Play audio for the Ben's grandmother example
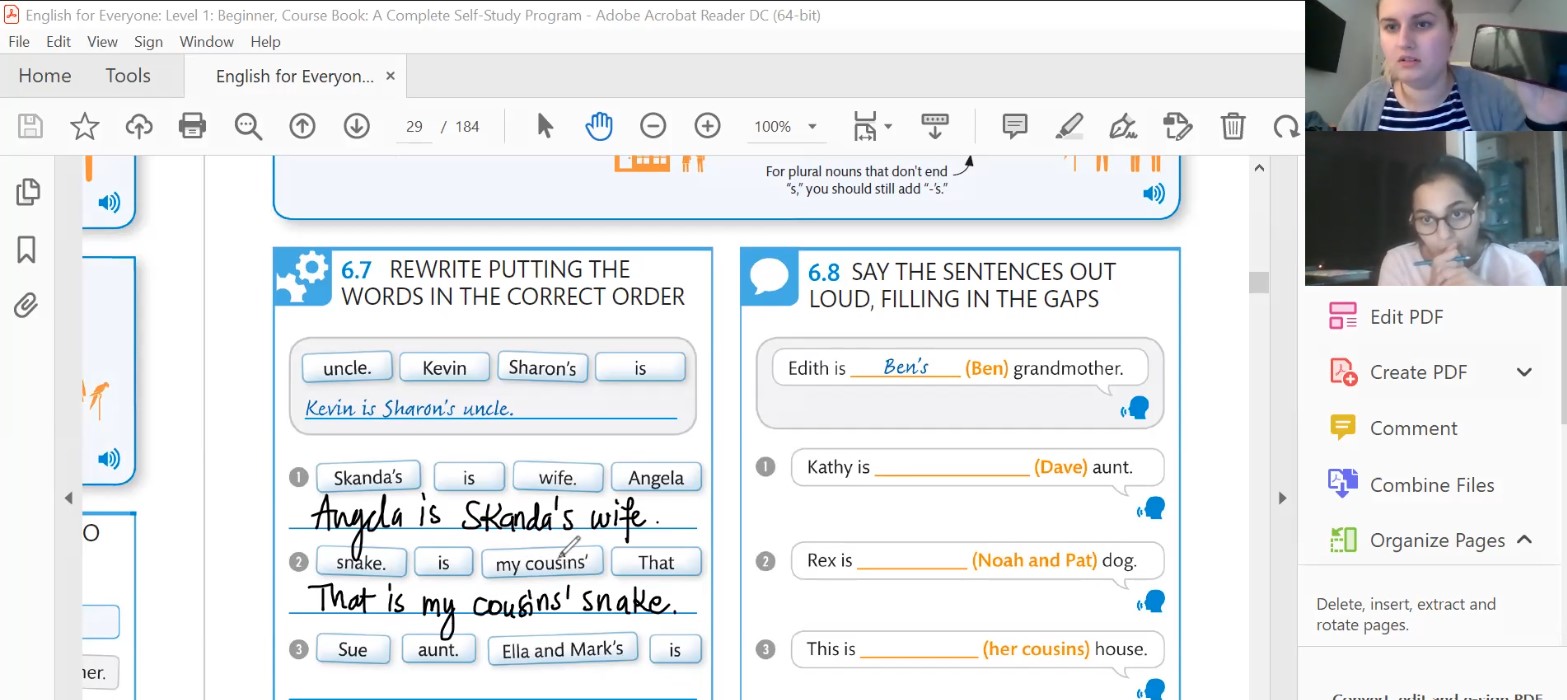The height and width of the screenshot is (700, 1567). pyautogui.click(x=1135, y=409)
